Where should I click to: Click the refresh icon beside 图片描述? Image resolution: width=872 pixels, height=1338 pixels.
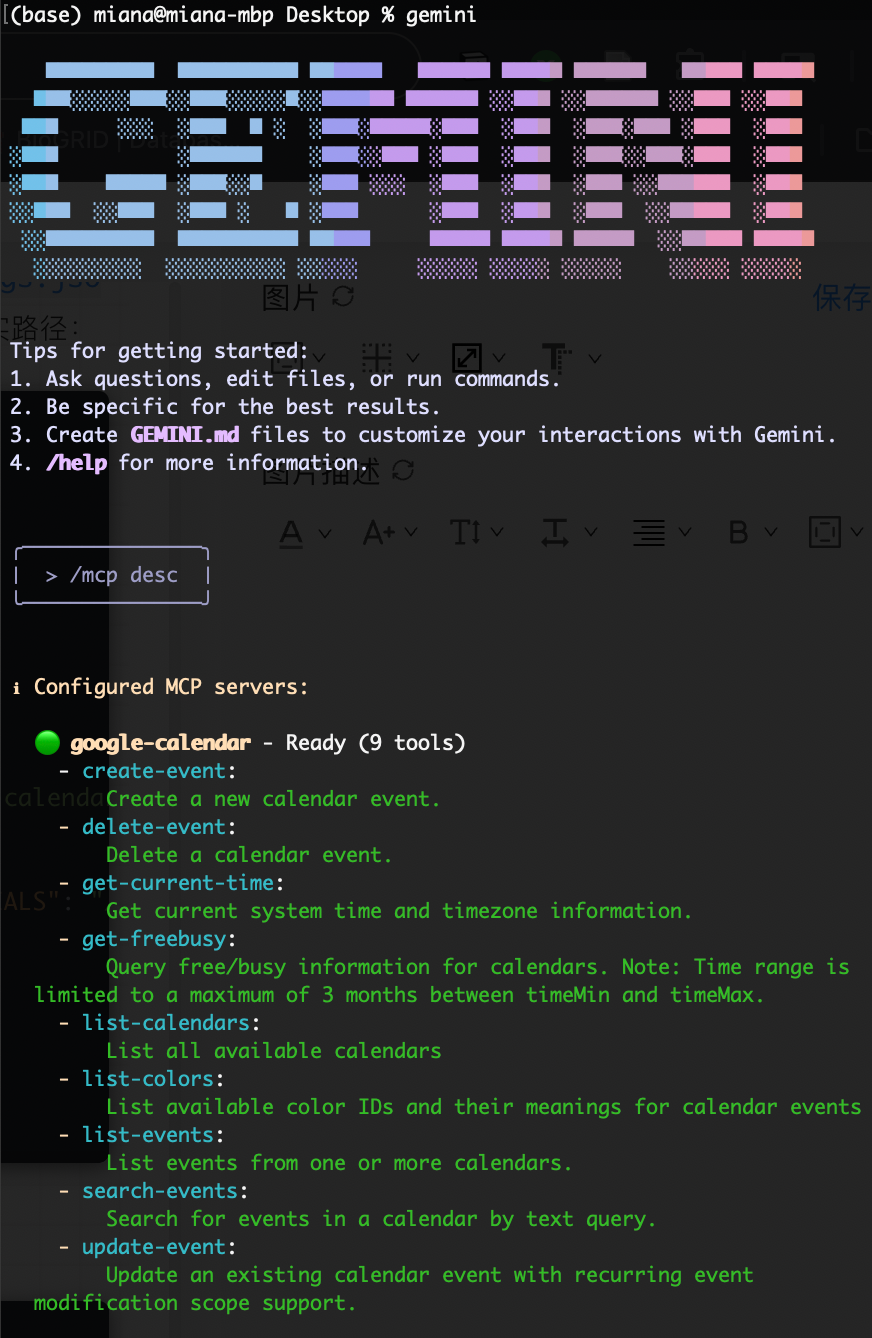tap(403, 470)
